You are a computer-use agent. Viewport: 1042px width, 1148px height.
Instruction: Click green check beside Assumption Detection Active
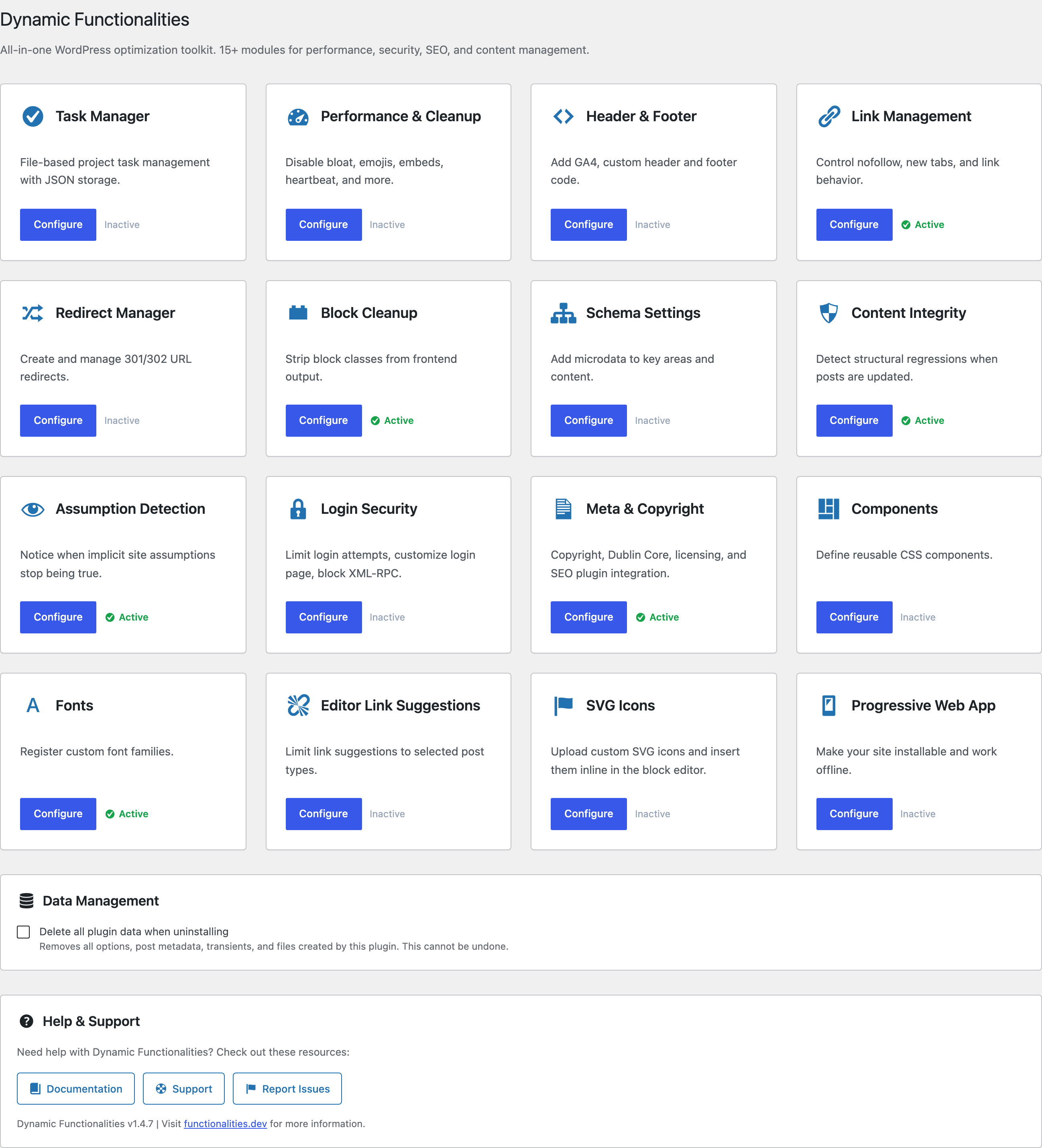[109, 617]
